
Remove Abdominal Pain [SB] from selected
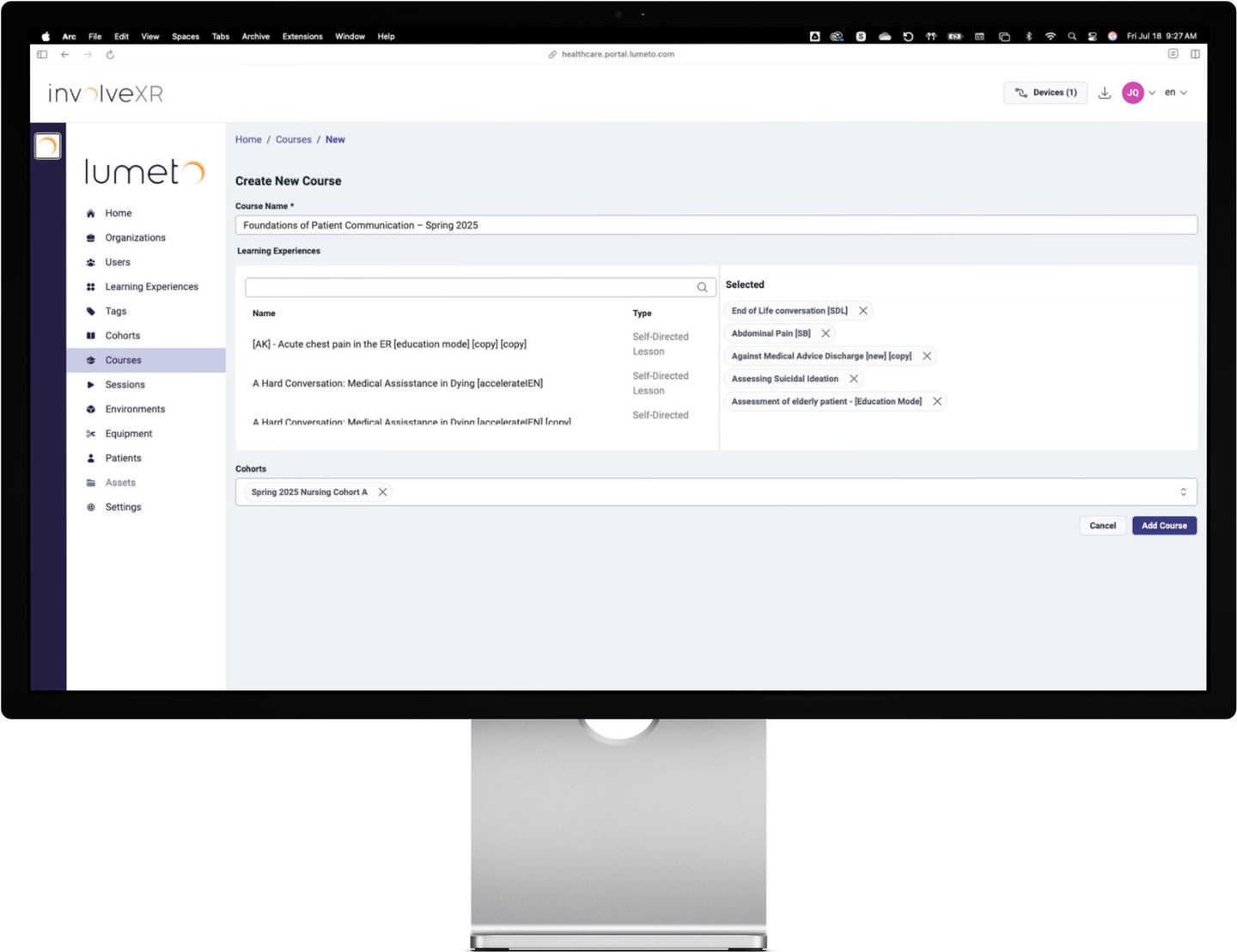click(826, 333)
